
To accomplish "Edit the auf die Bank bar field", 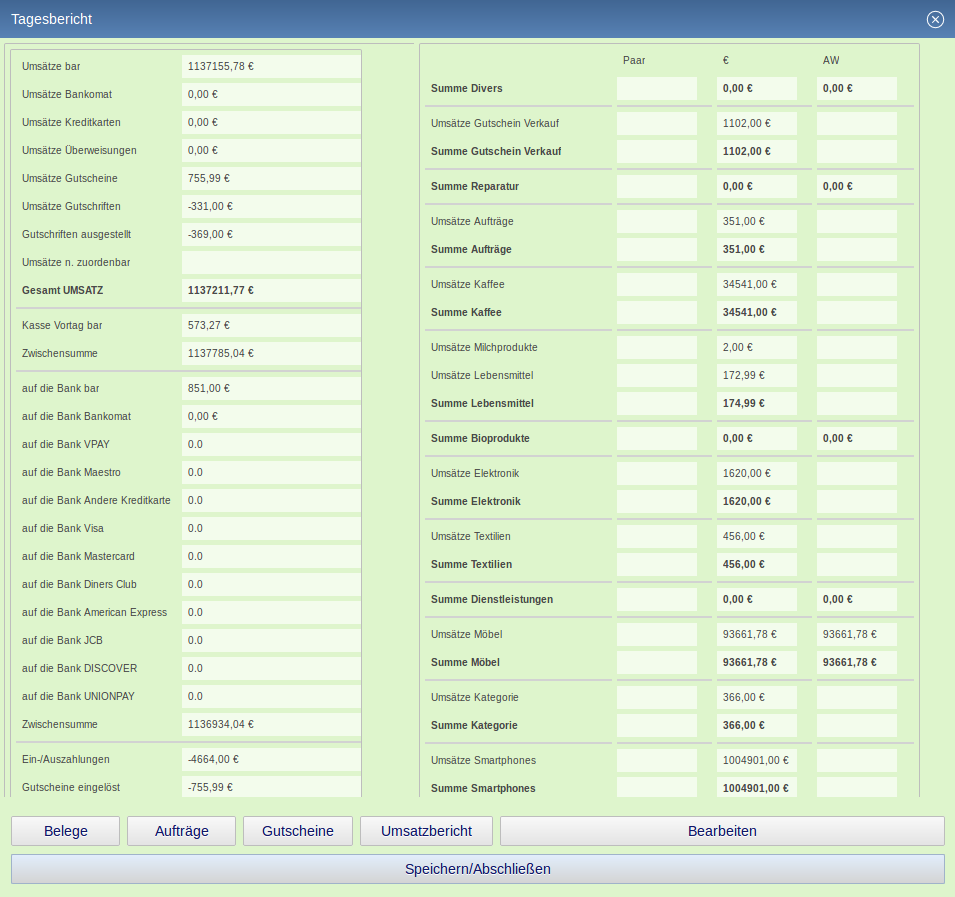I will pos(270,388).
